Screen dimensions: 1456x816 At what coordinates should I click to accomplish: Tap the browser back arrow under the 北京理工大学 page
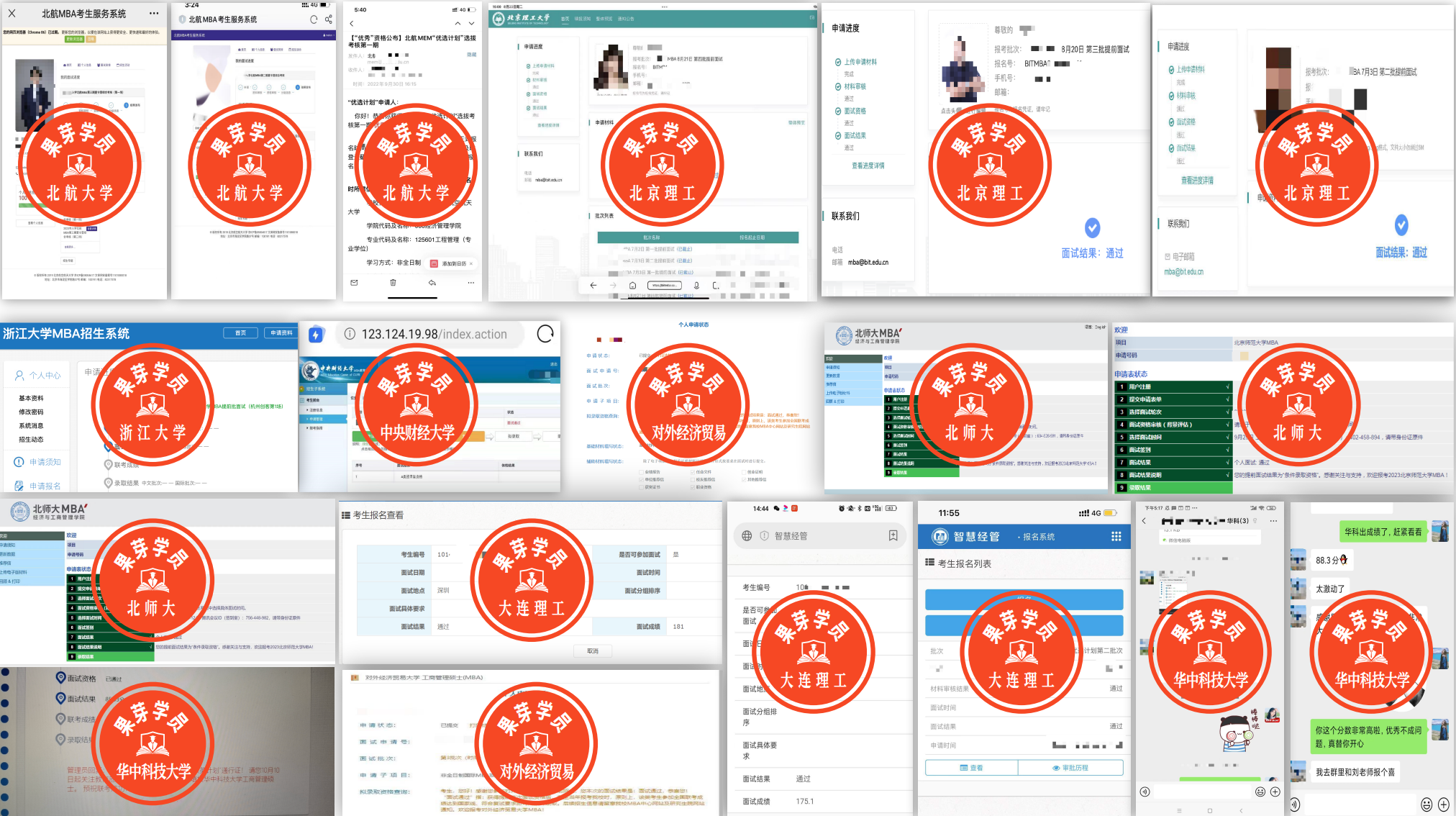click(593, 286)
